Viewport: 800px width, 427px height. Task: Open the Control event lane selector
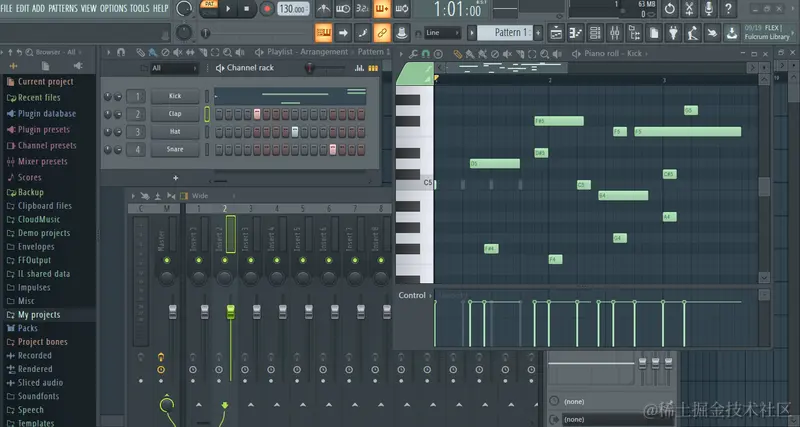(414, 295)
